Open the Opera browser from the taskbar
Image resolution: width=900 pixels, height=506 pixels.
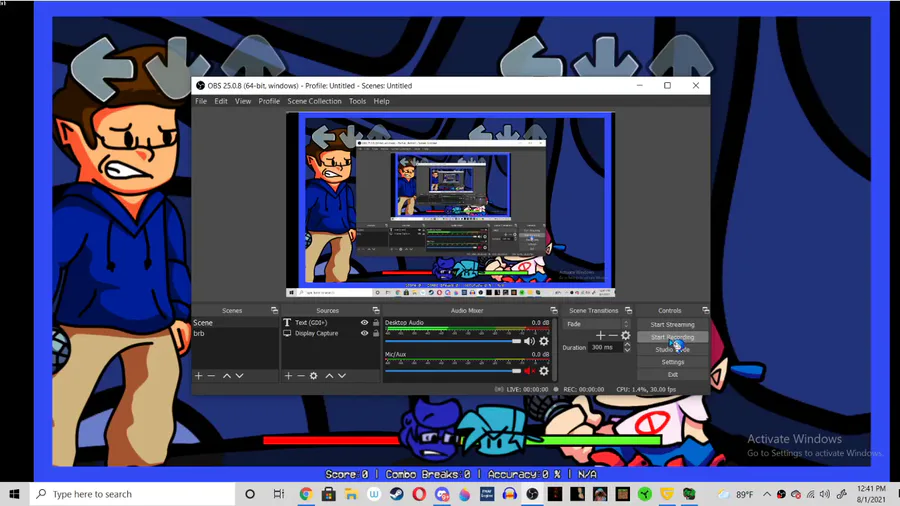[419, 494]
